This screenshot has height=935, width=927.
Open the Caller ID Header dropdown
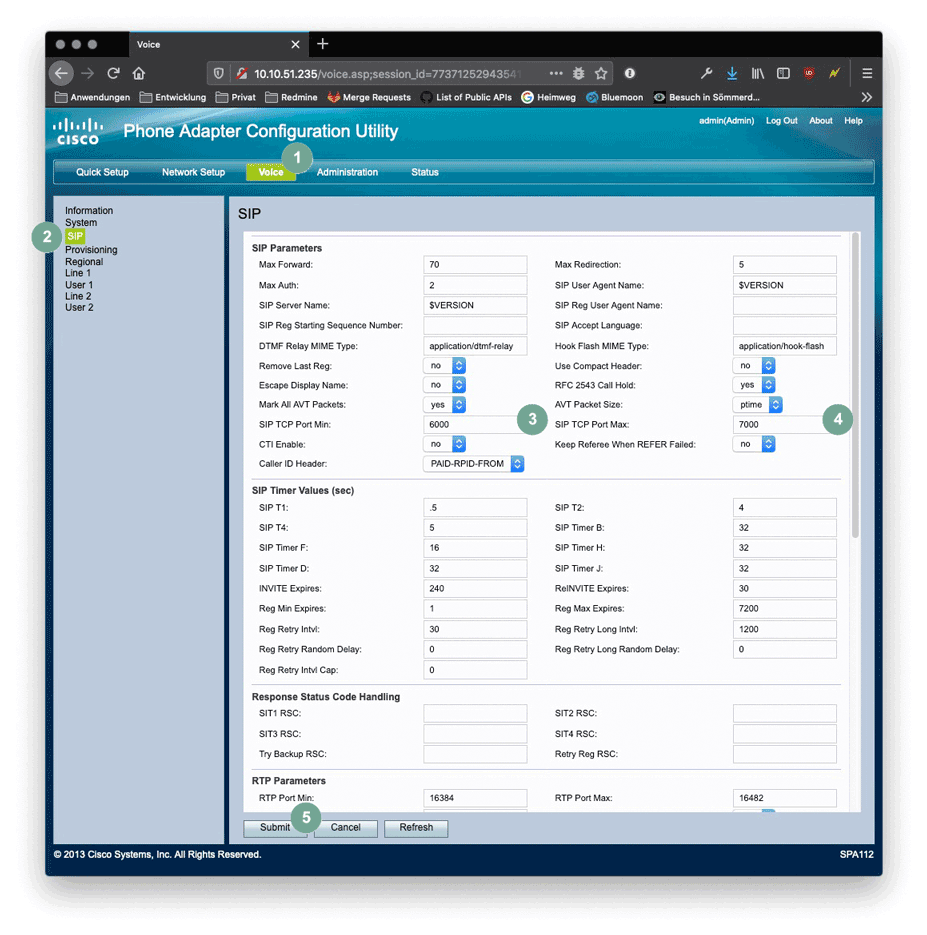[x=473, y=463]
